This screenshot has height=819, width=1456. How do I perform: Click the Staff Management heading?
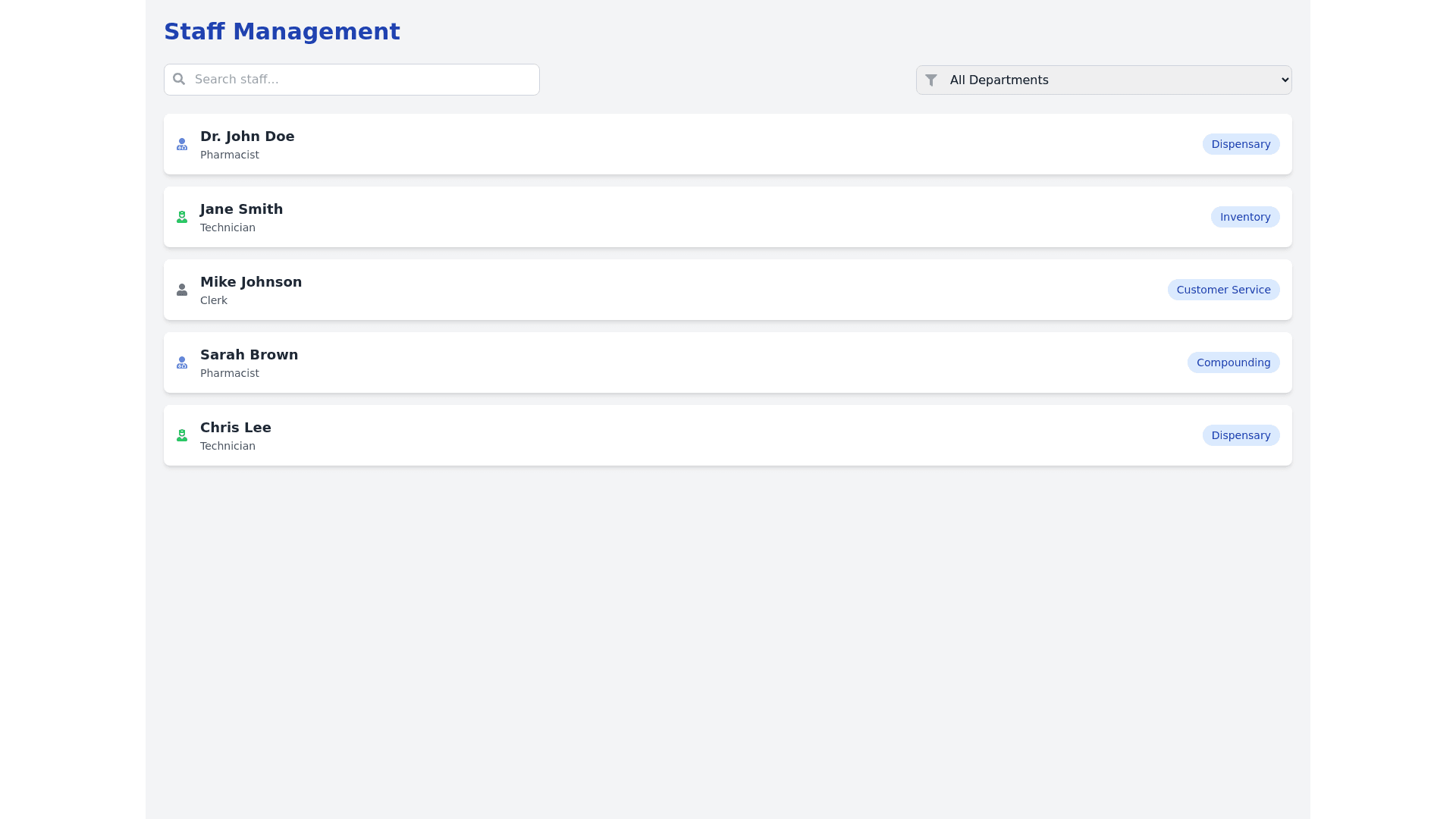(x=281, y=31)
